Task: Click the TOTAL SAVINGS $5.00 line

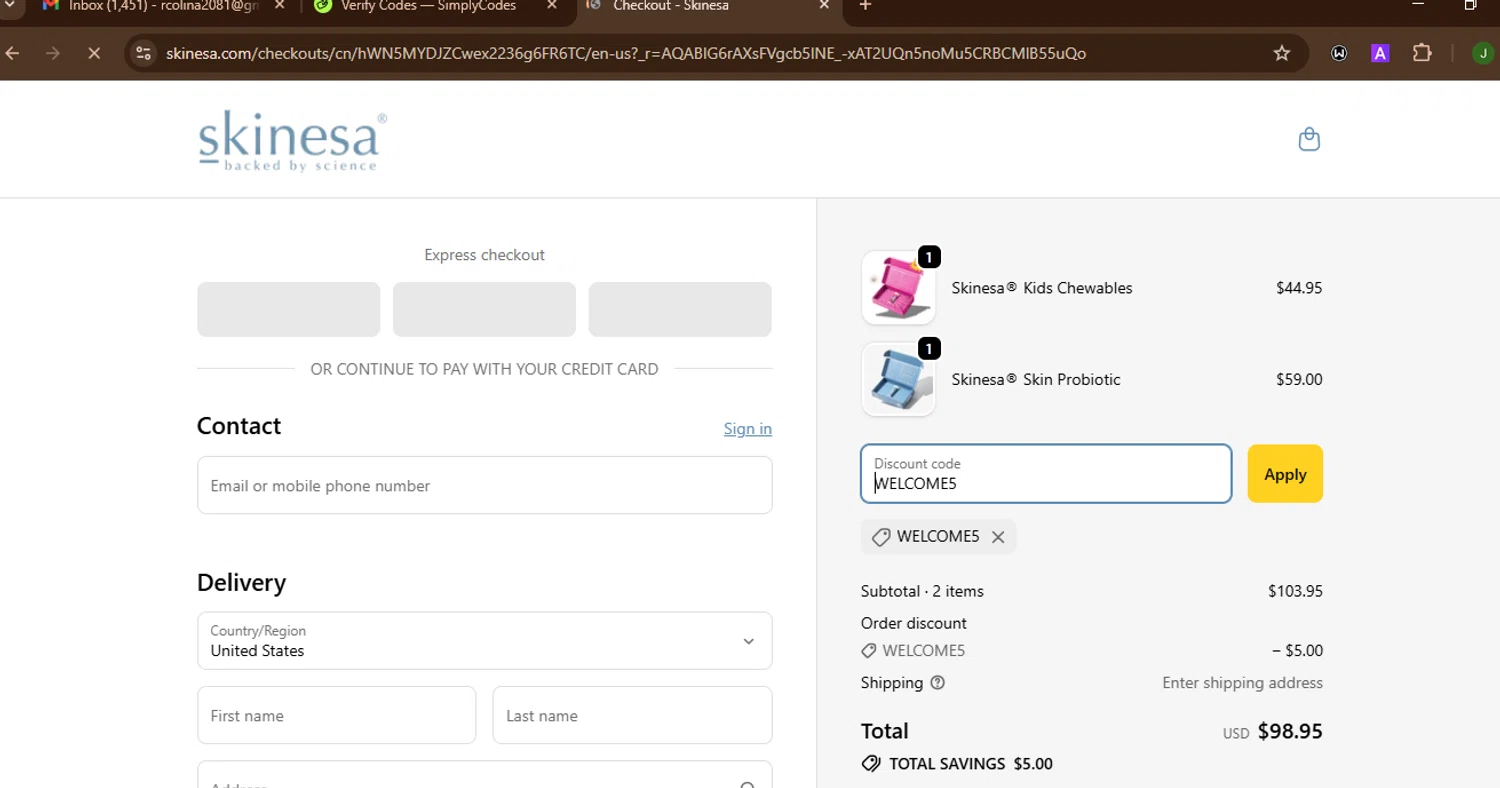Action: click(957, 764)
